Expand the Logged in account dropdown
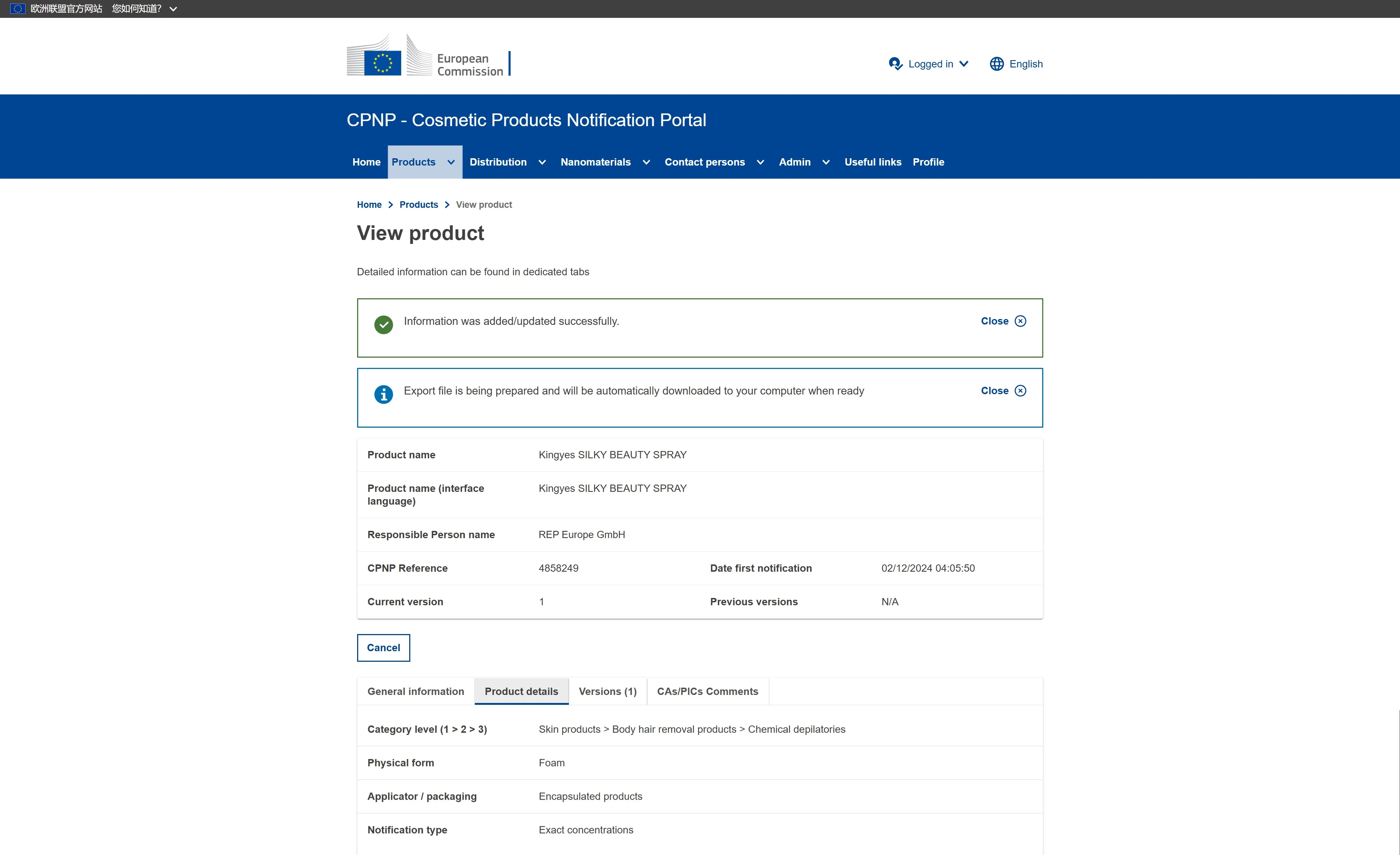1400x855 pixels. (x=963, y=64)
